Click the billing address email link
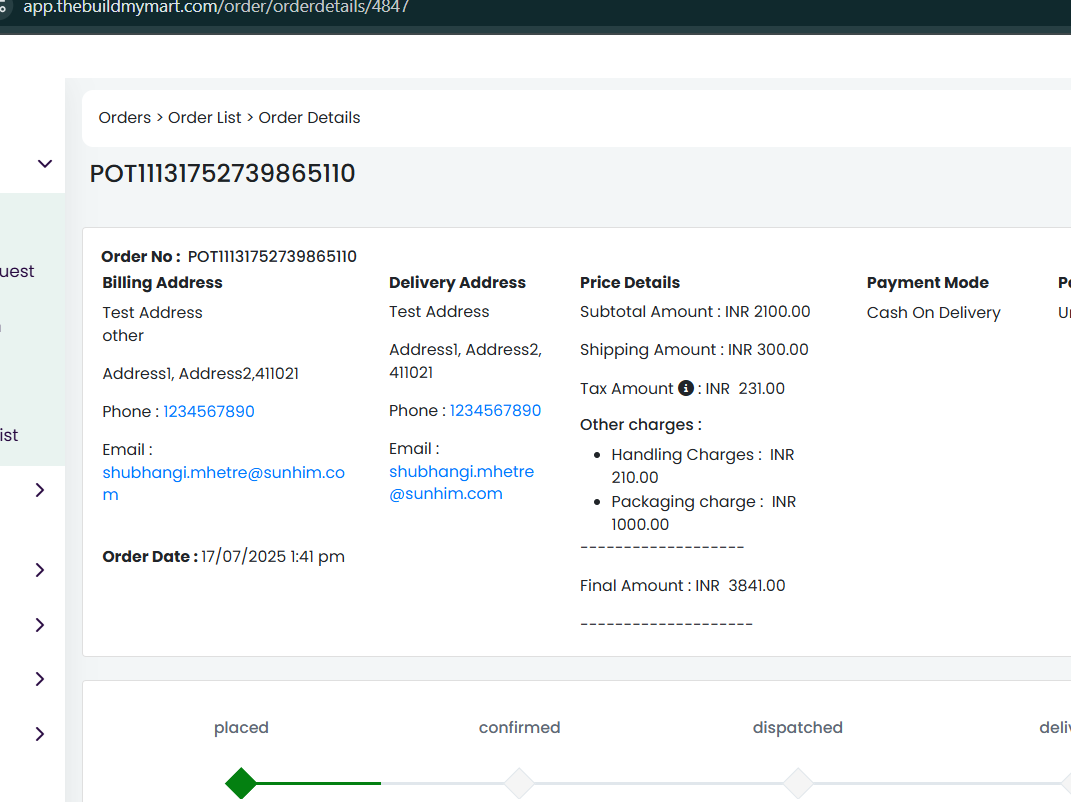The width and height of the screenshot is (1071, 802). 223,483
